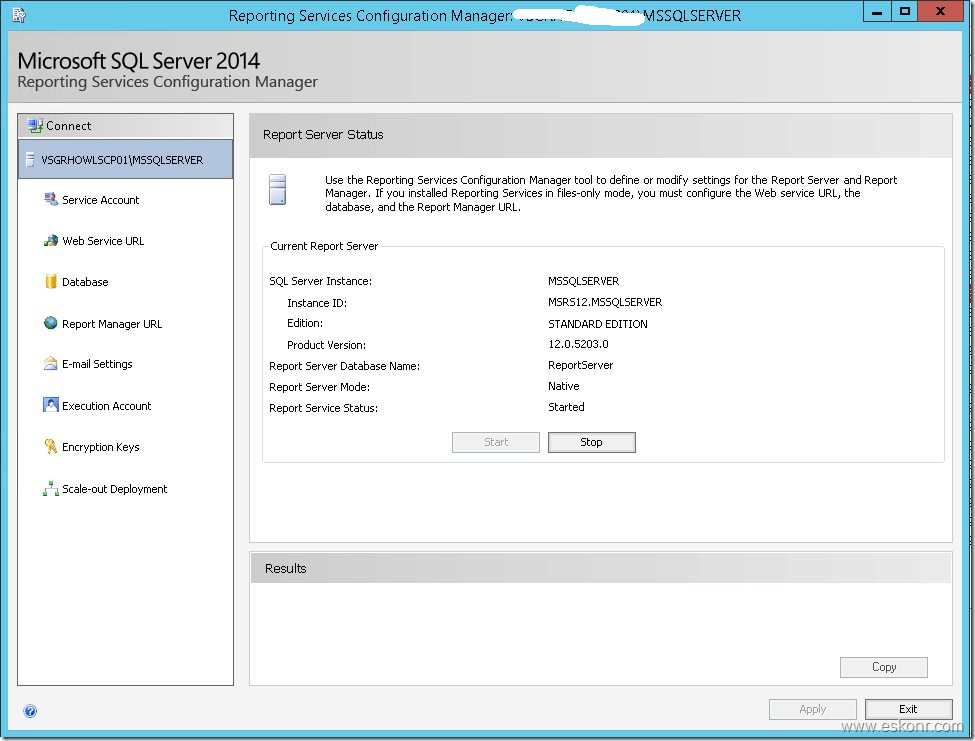Viewport: 975px width, 741px height.
Task: Go to the Web Service URL page
Action: [103, 241]
